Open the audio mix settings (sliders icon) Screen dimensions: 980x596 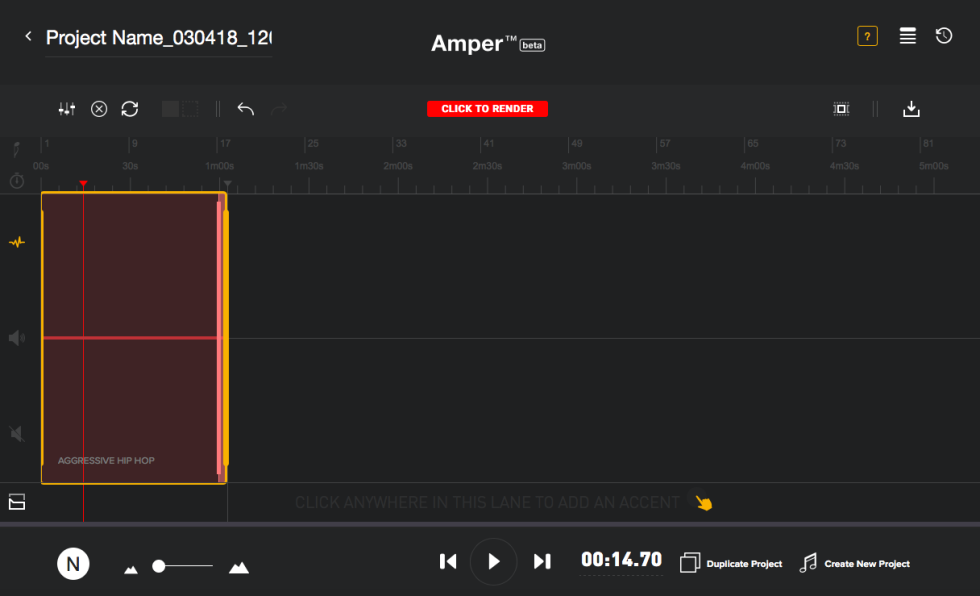pos(67,108)
